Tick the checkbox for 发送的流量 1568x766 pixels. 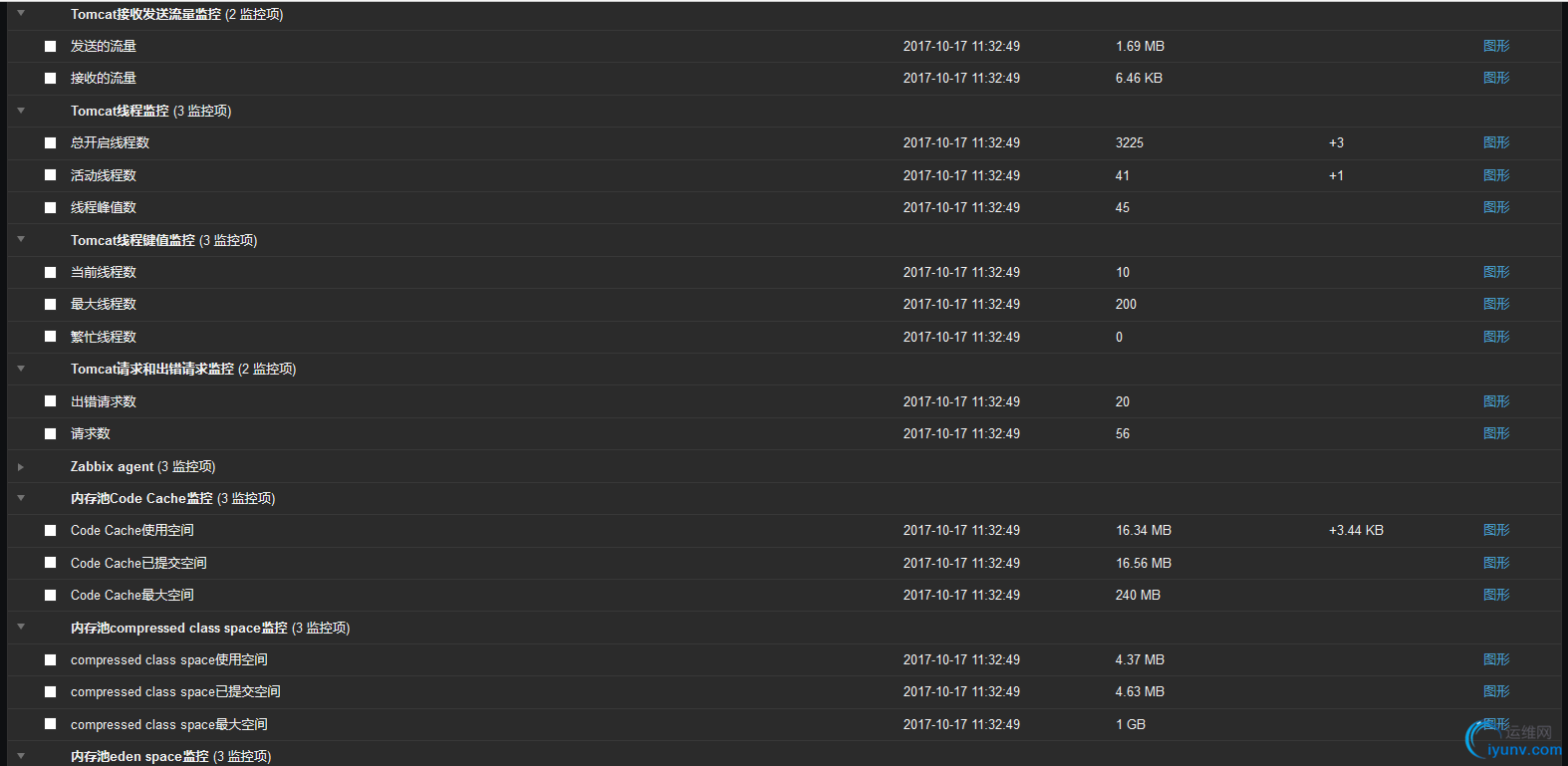[x=50, y=46]
